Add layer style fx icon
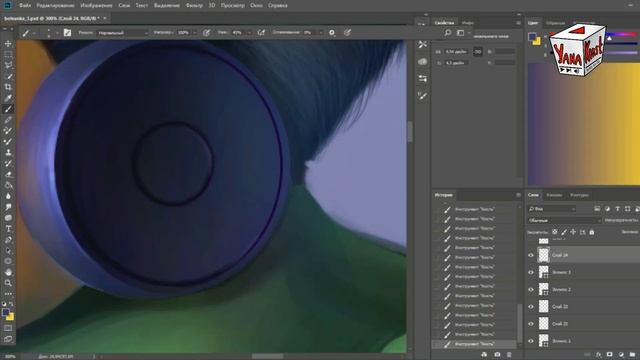 click(599, 354)
